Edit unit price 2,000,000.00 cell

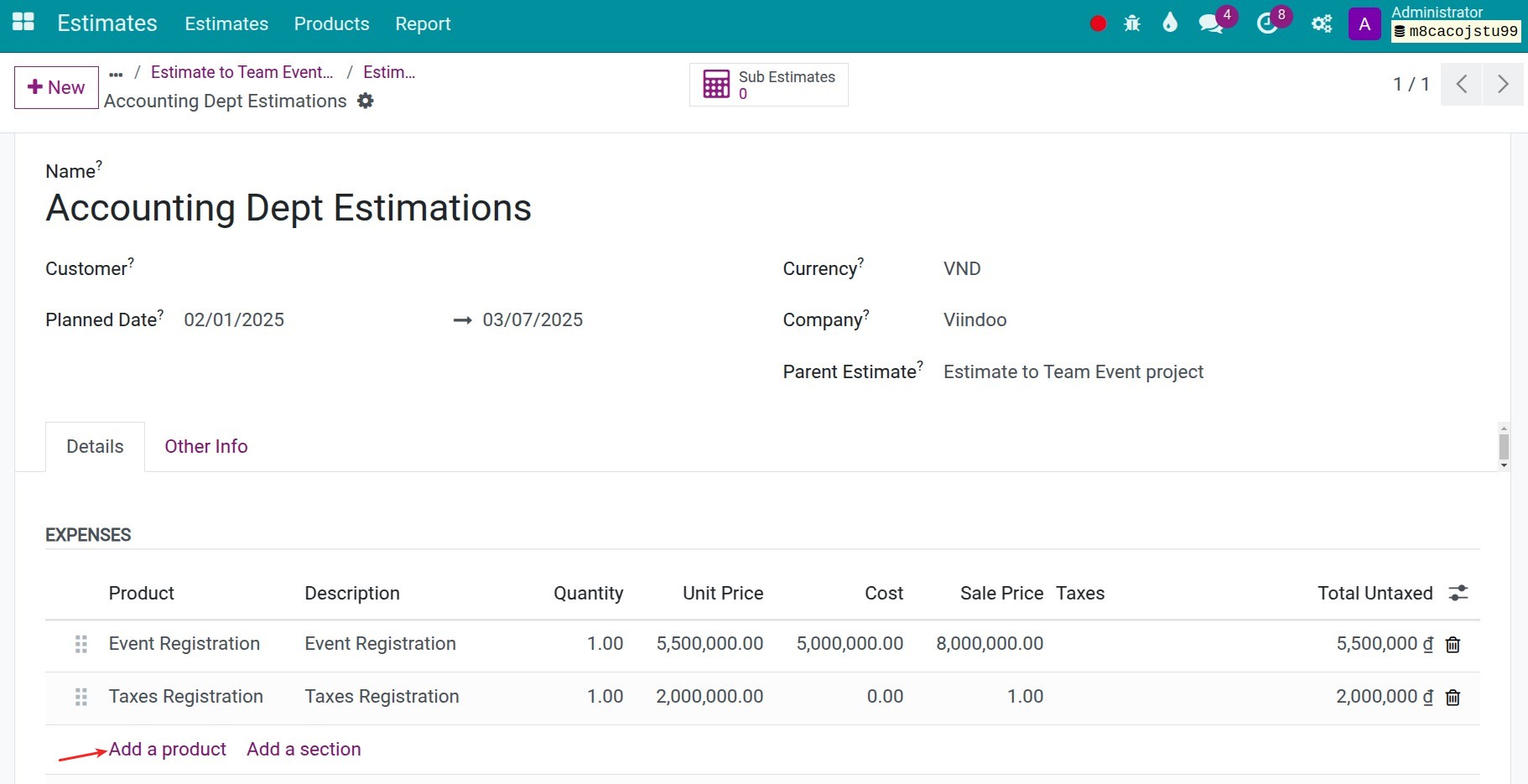(x=709, y=696)
